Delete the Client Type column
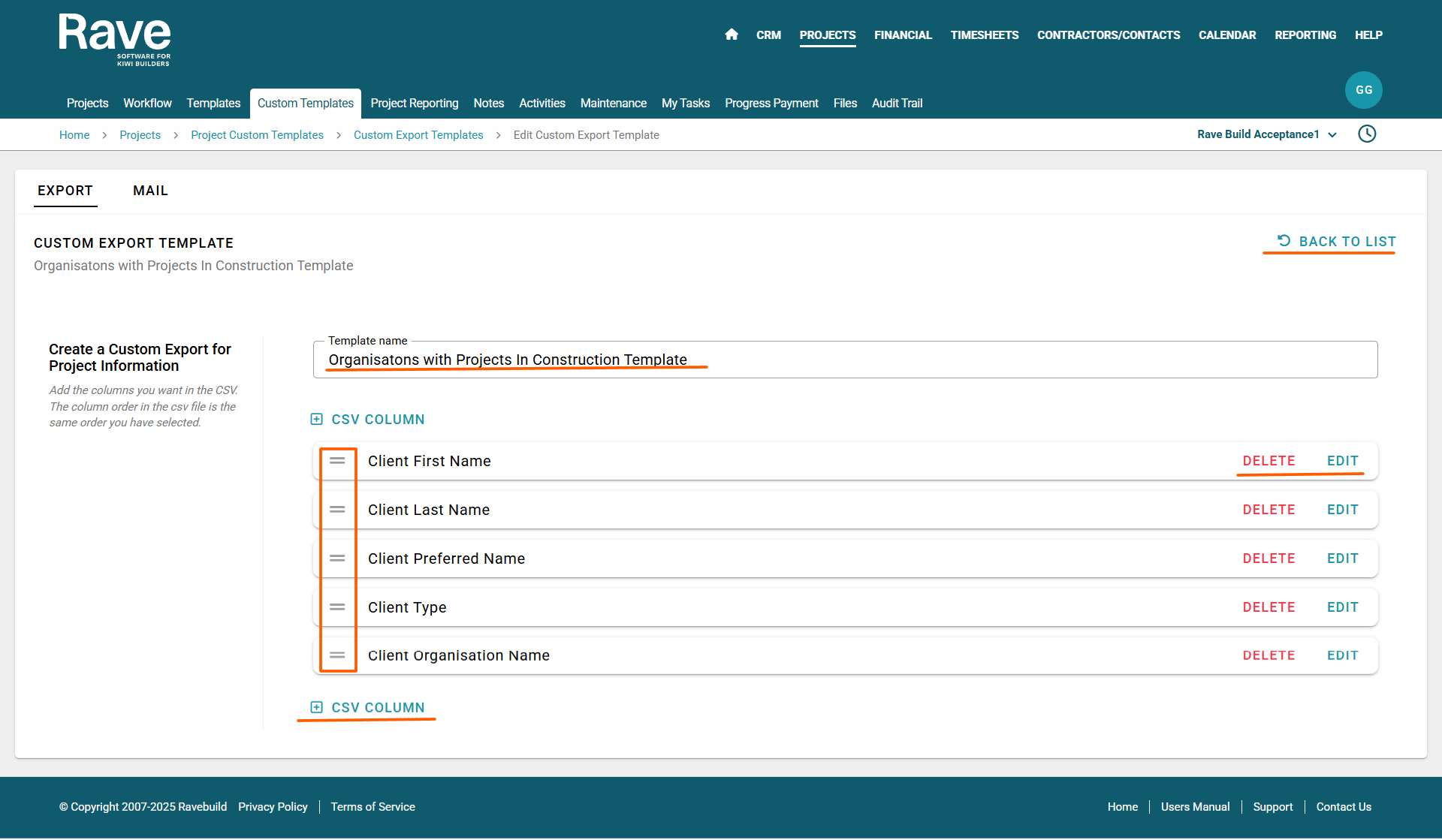This screenshot has height=840, width=1442. (1269, 607)
